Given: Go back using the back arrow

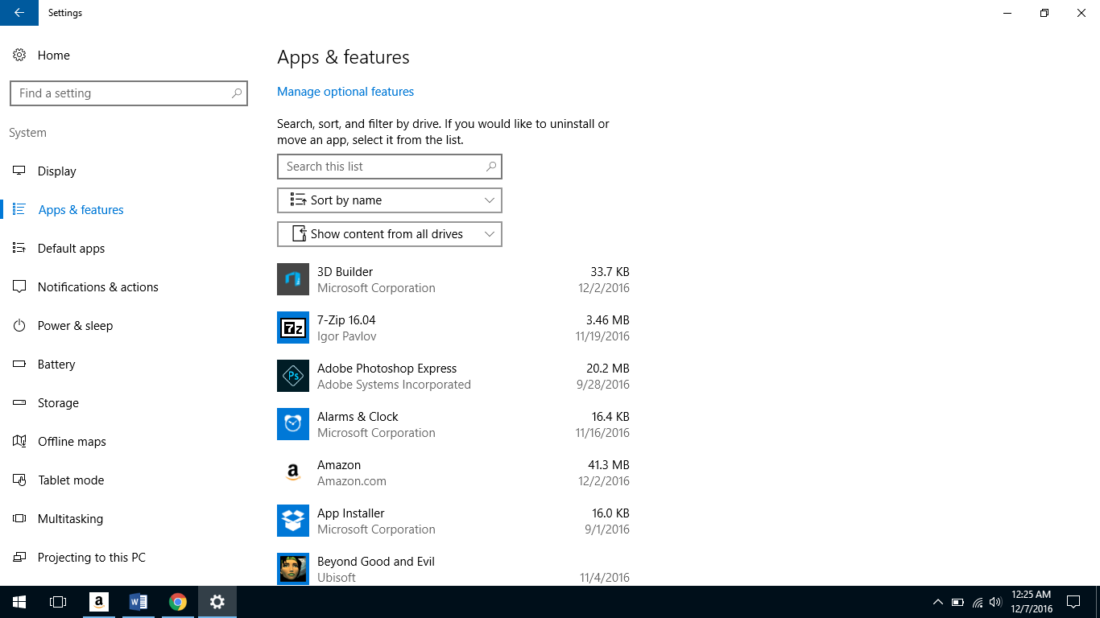Looking at the screenshot, I should (x=19, y=13).
